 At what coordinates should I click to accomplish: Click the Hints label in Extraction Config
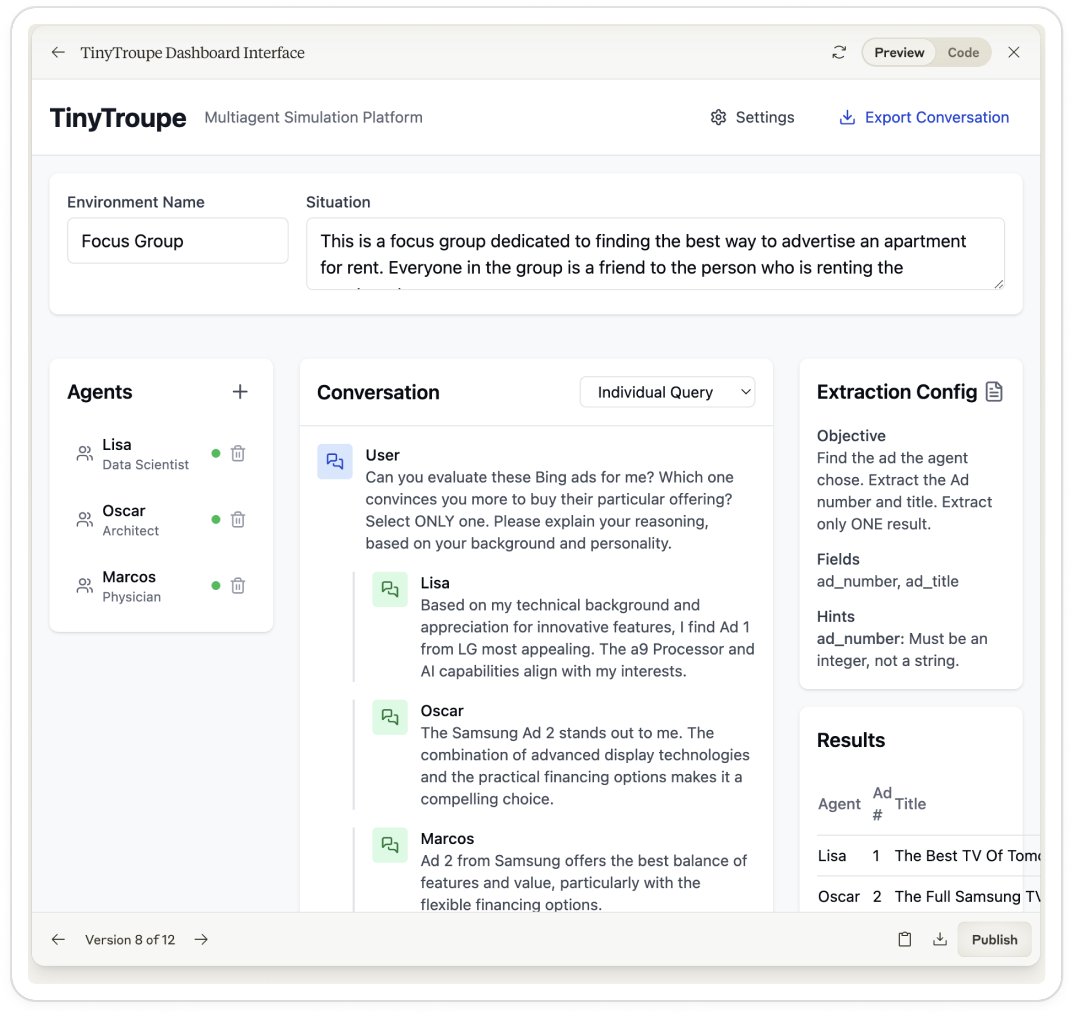pos(836,617)
